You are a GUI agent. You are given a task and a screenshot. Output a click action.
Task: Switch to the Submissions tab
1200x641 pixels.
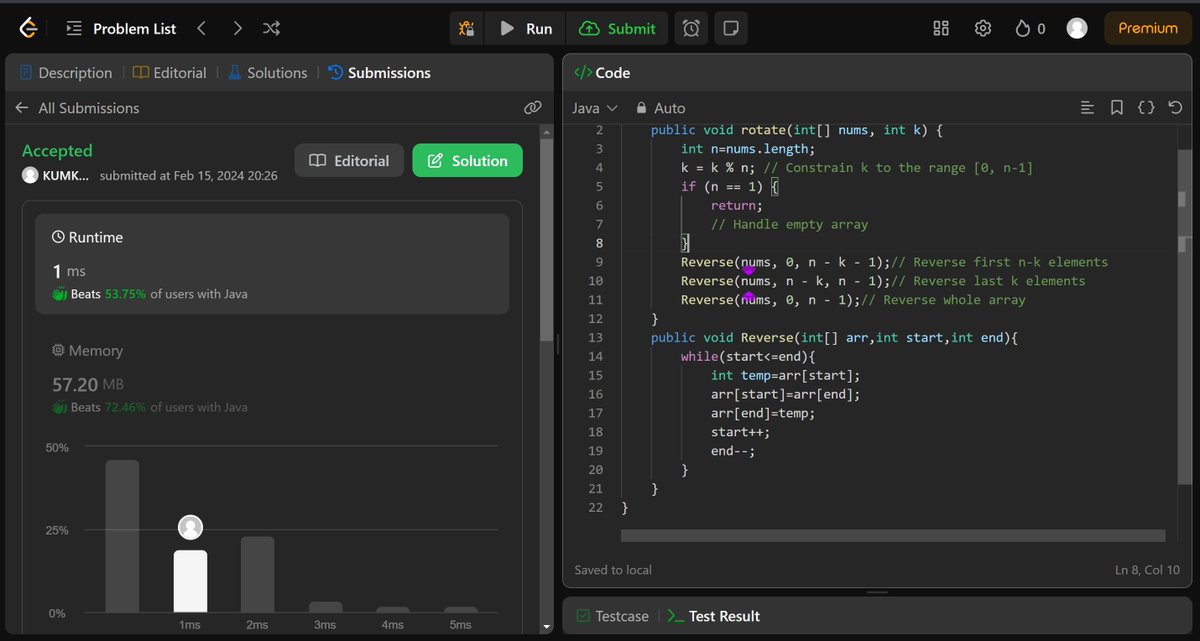(379, 73)
